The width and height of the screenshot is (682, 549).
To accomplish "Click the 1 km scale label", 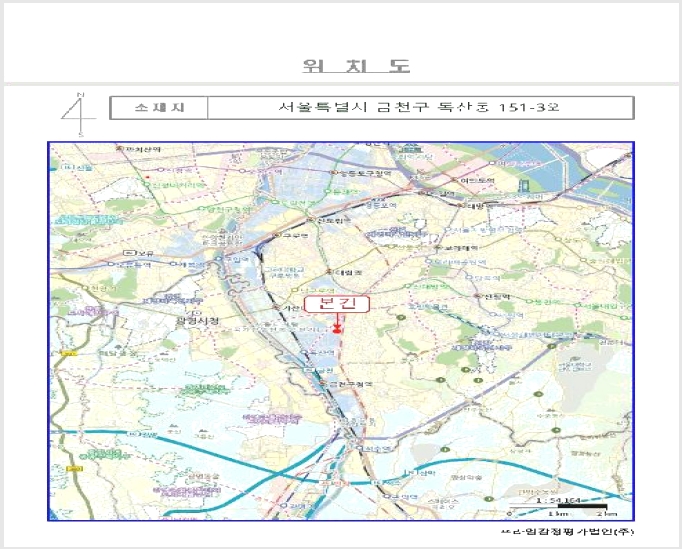I will (x=558, y=514).
